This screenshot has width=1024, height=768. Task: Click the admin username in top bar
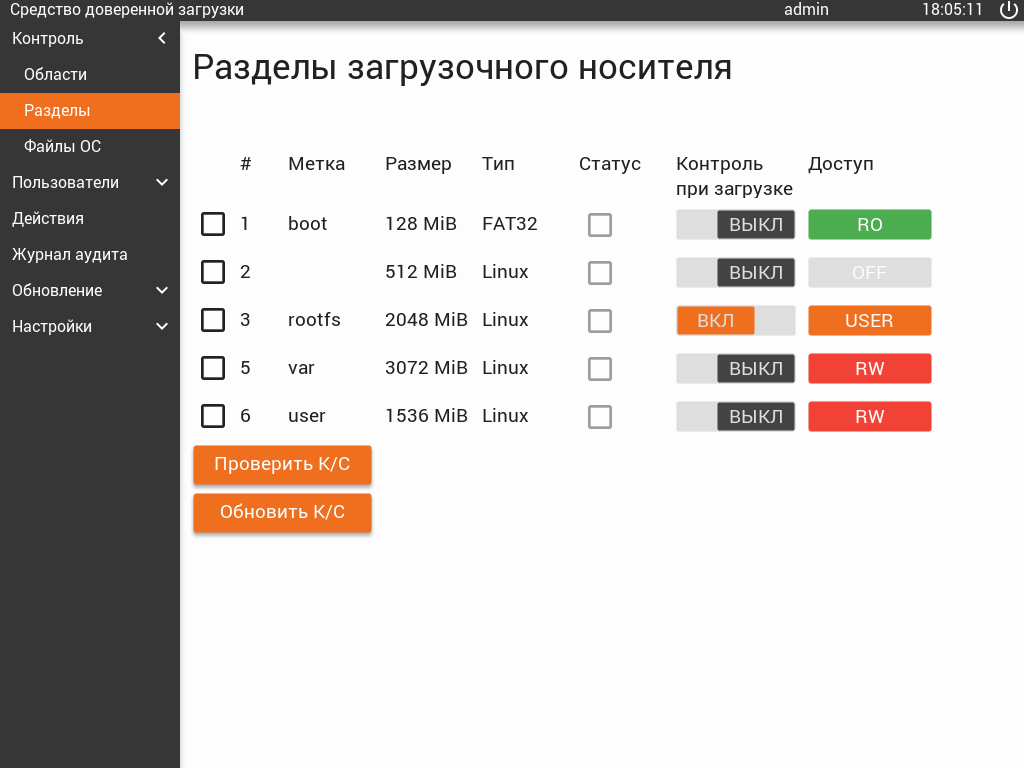[806, 10]
